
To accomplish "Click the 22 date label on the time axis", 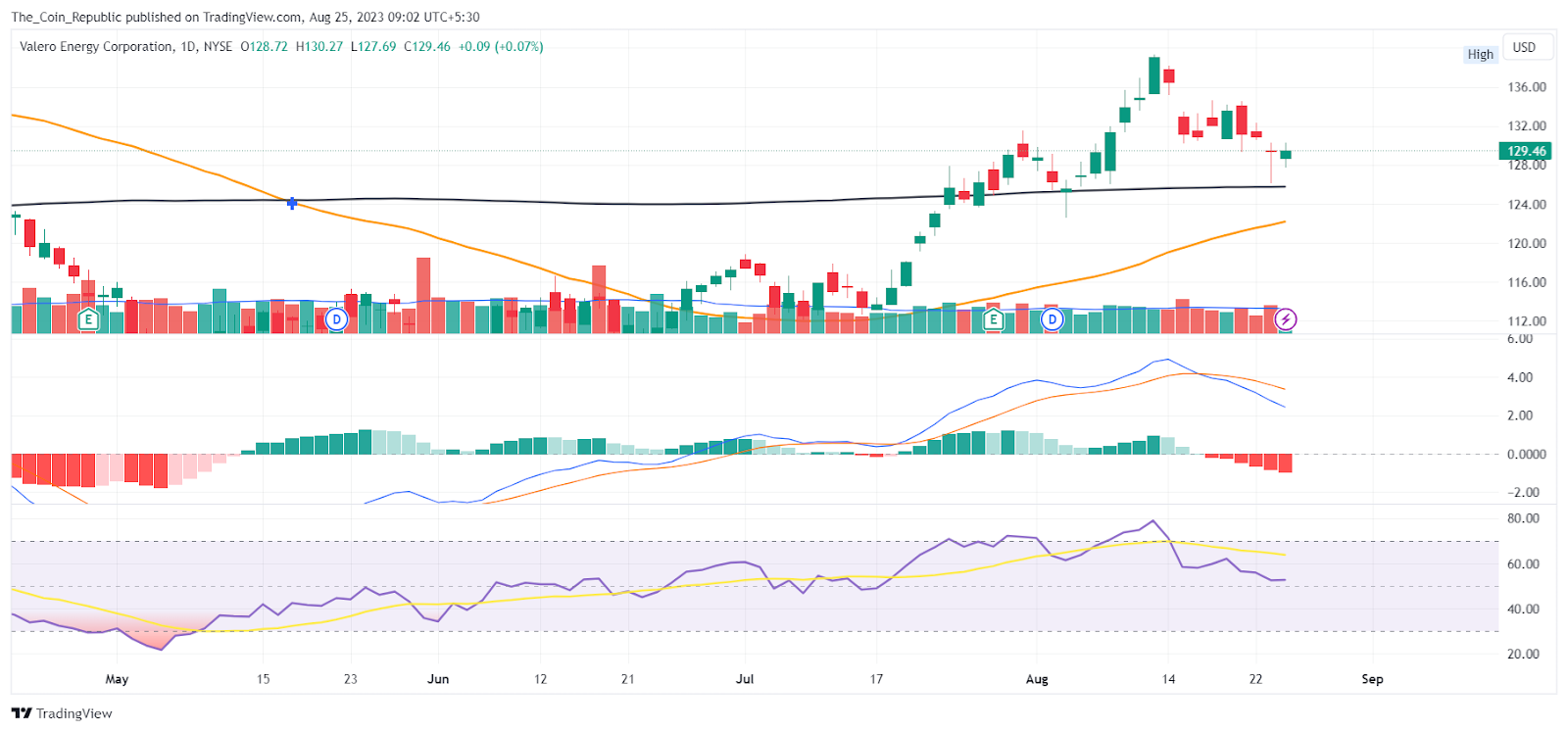I will click(1255, 679).
